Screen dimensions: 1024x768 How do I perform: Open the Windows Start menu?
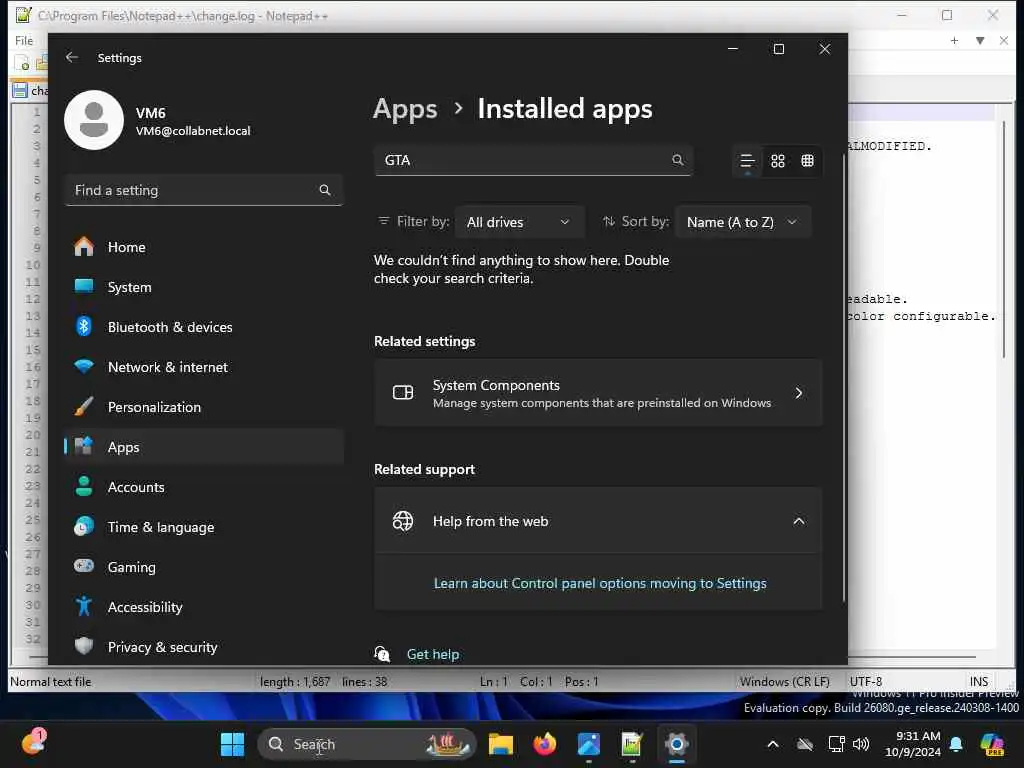pyautogui.click(x=232, y=744)
